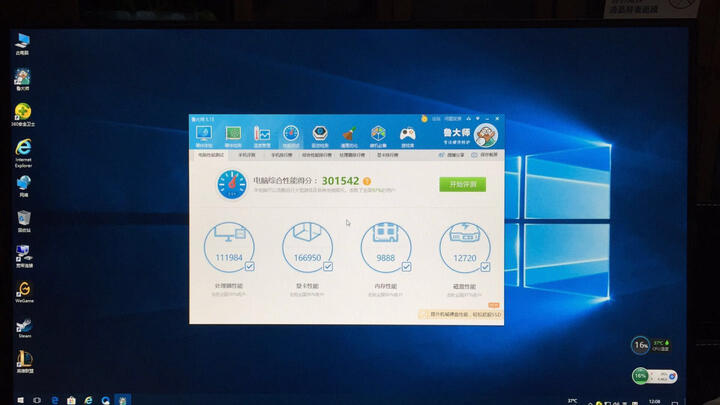The width and height of the screenshot is (720, 405).
Task: Open the Store icon on the taskbar
Action: (71, 400)
